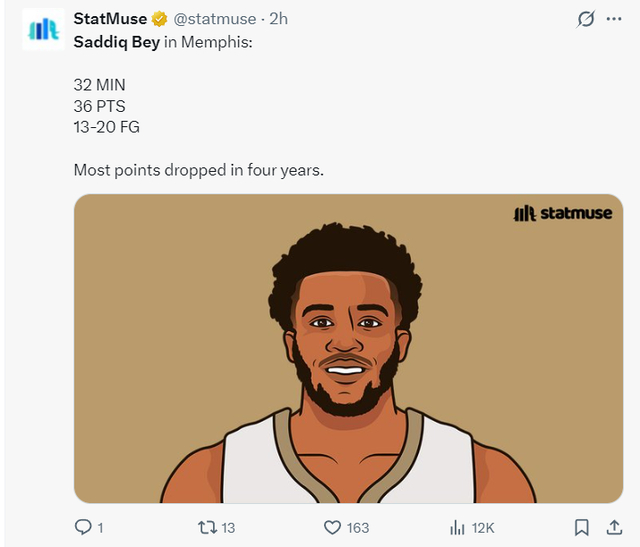Bookmark this StatMuse post

click(x=581, y=526)
